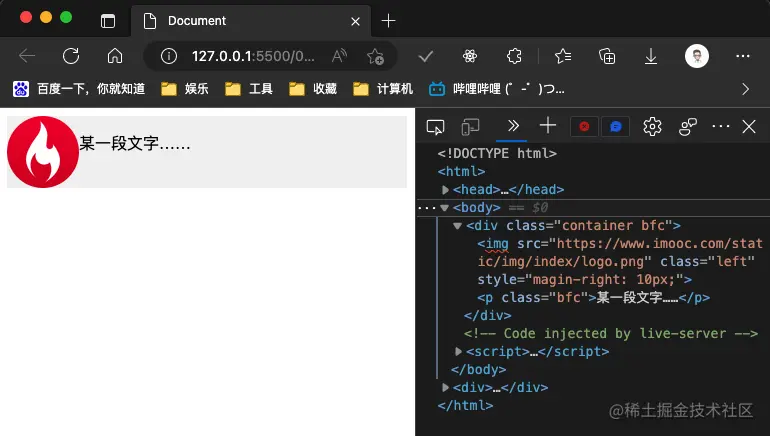Screen dimensions: 770x436
Task: Click the 127.0.0.1:5500 address field
Action: pyautogui.click(x=253, y=56)
